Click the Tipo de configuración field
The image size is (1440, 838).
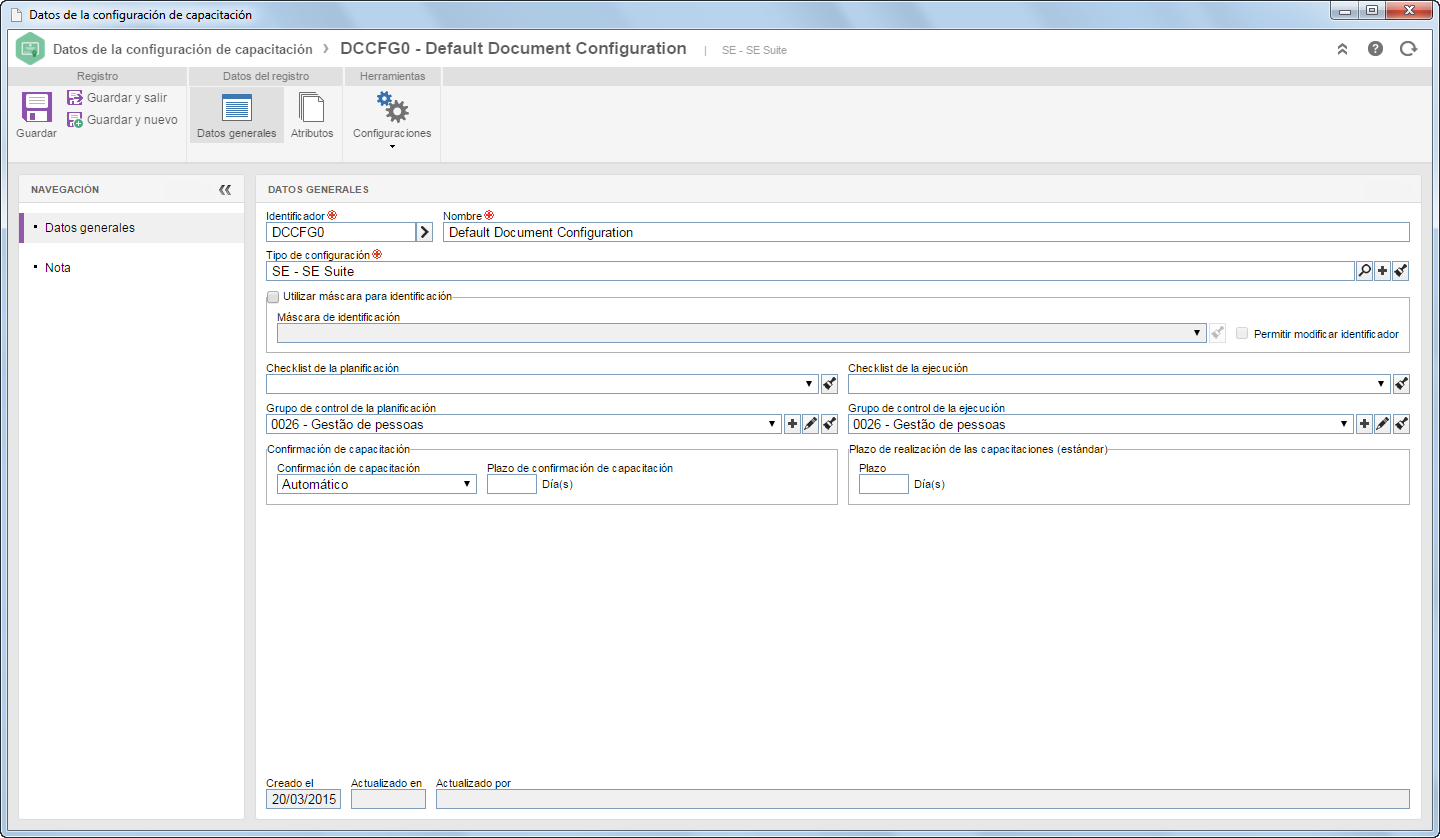810,271
